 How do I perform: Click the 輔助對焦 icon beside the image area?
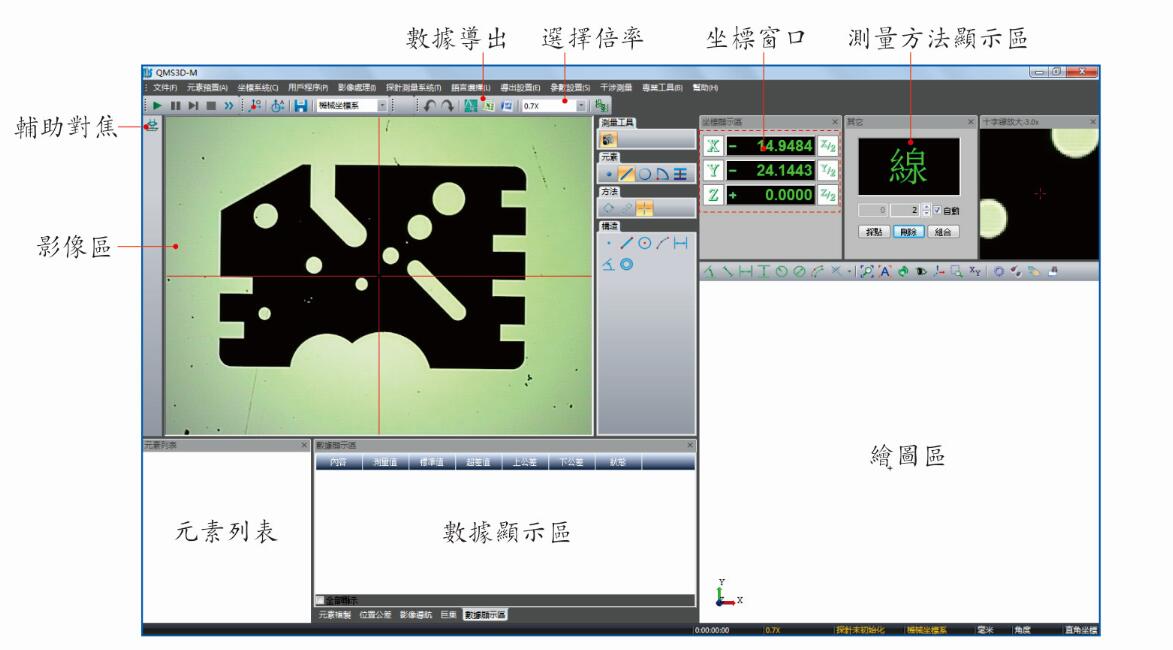150,125
